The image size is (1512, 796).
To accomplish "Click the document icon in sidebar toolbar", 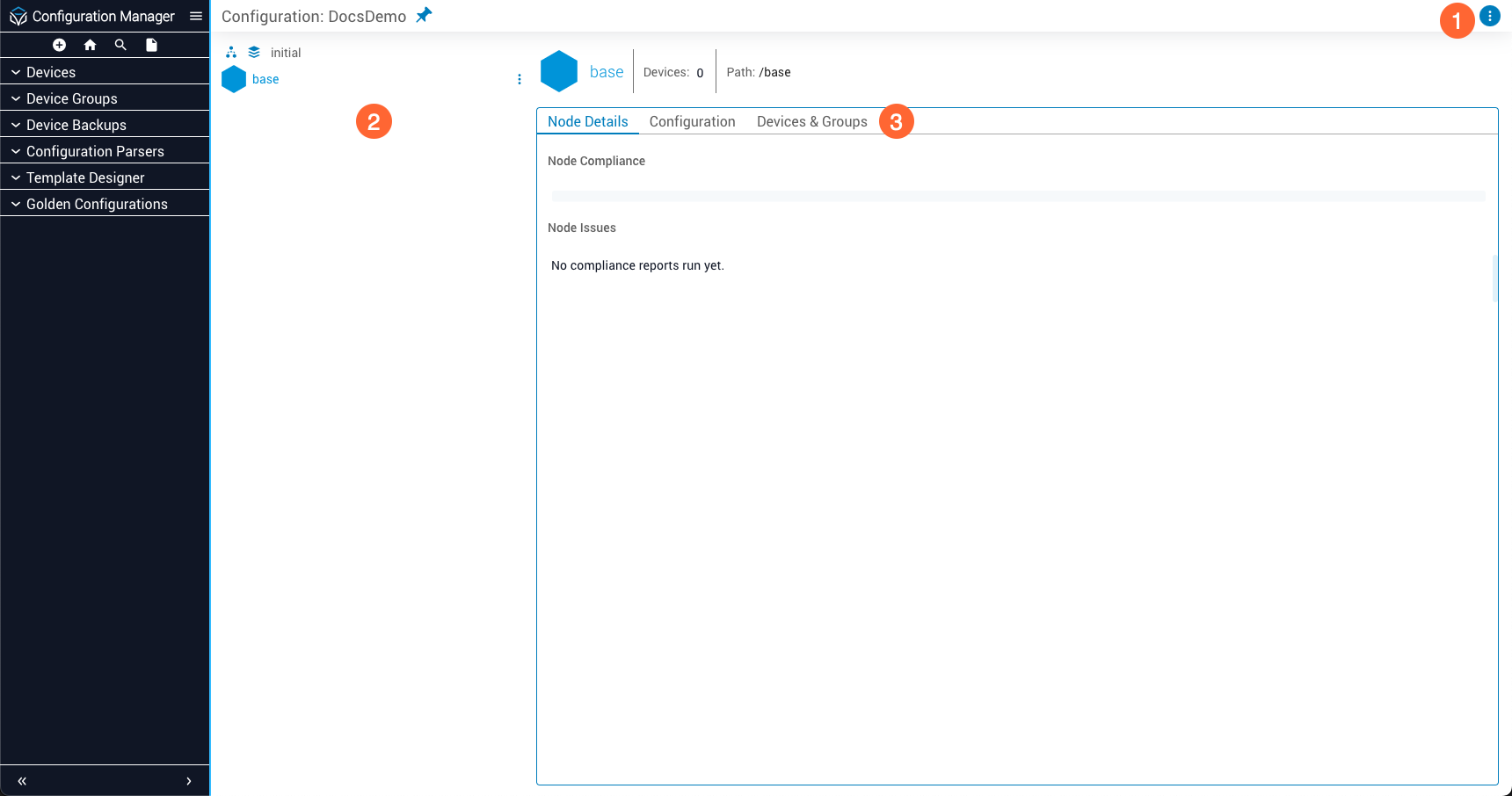I will [151, 45].
